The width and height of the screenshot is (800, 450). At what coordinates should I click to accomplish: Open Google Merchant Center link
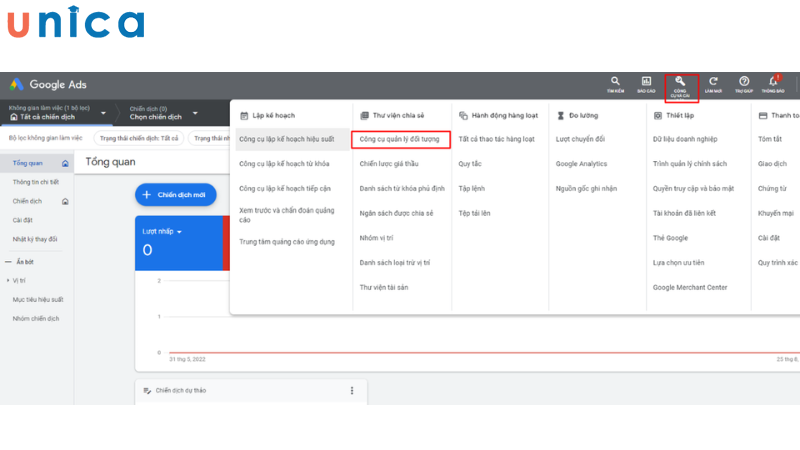pos(690,287)
